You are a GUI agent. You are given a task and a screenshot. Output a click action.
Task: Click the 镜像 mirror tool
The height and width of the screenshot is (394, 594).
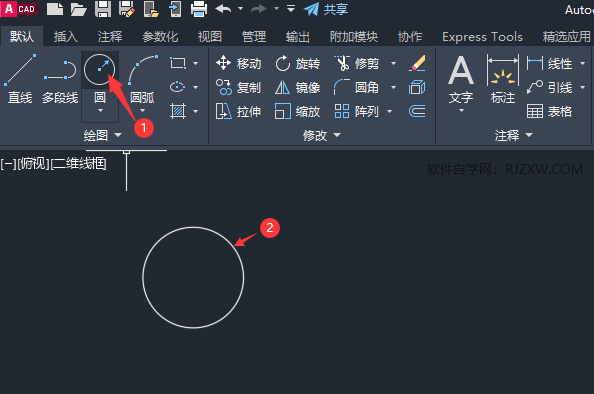[298, 88]
